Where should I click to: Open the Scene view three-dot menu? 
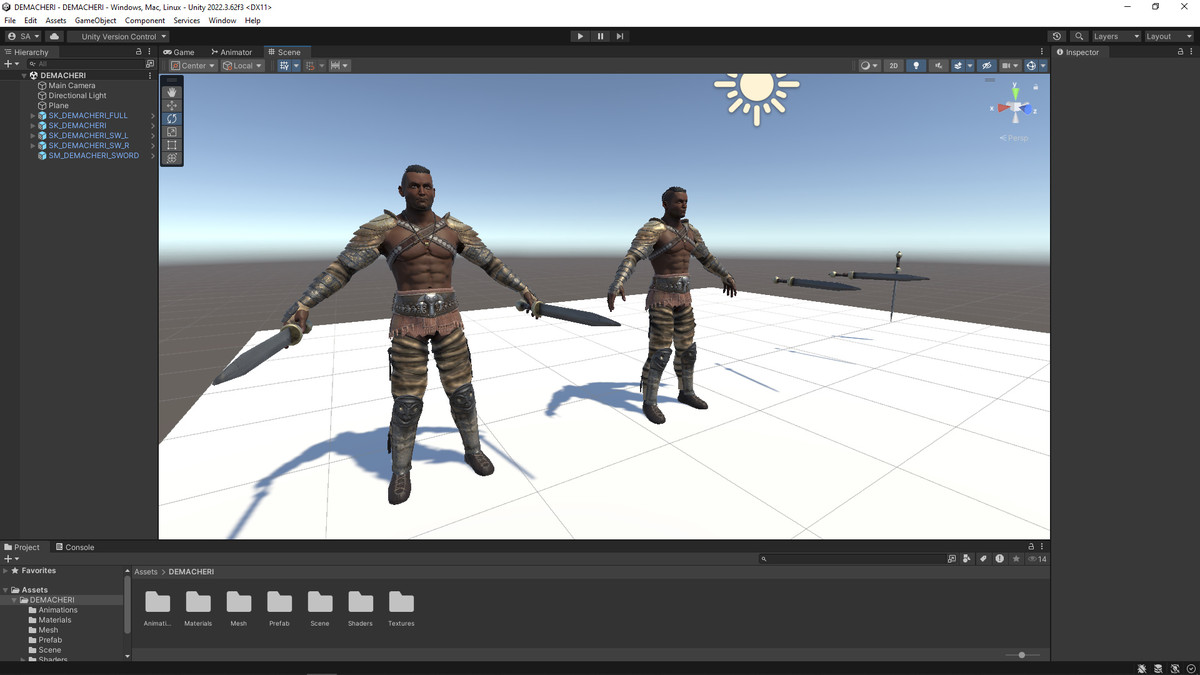coord(1042,52)
